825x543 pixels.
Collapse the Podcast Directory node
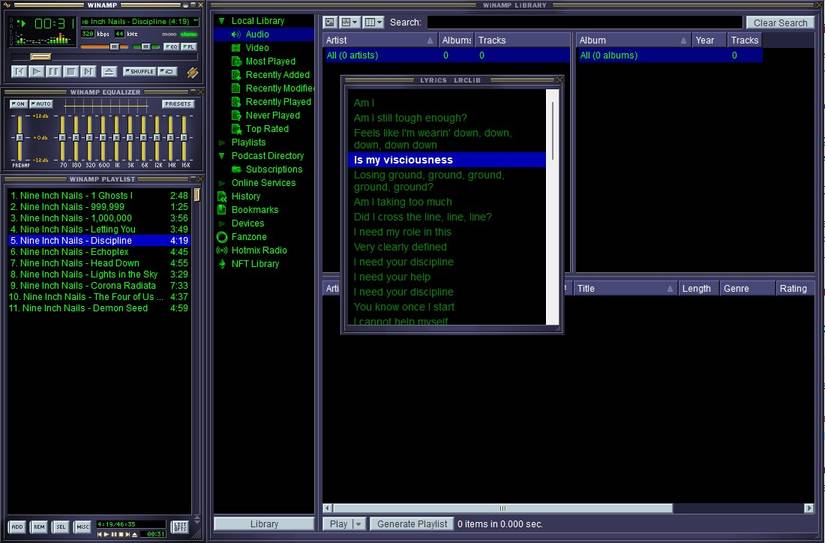pyautogui.click(x=222, y=156)
